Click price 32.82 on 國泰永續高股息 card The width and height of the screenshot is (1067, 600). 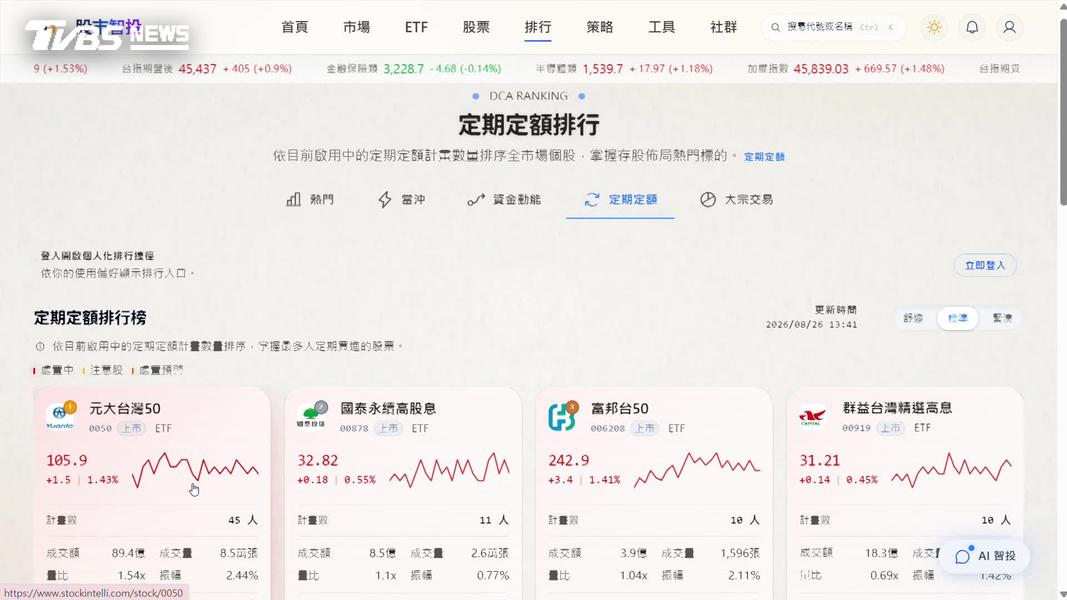318,461
